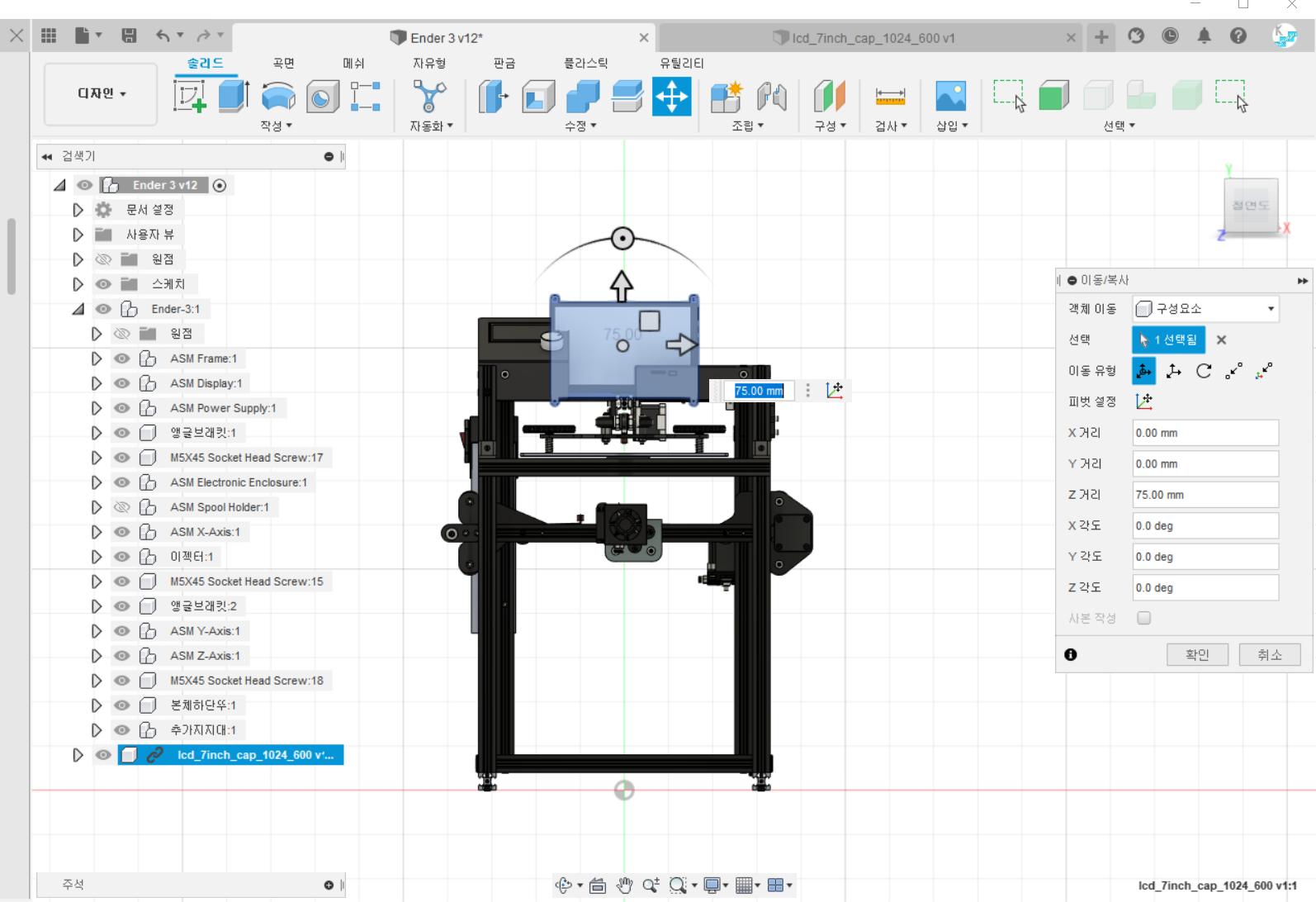Expand the document settings node
This screenshot has height=902, width=1316.
[78, 210]
